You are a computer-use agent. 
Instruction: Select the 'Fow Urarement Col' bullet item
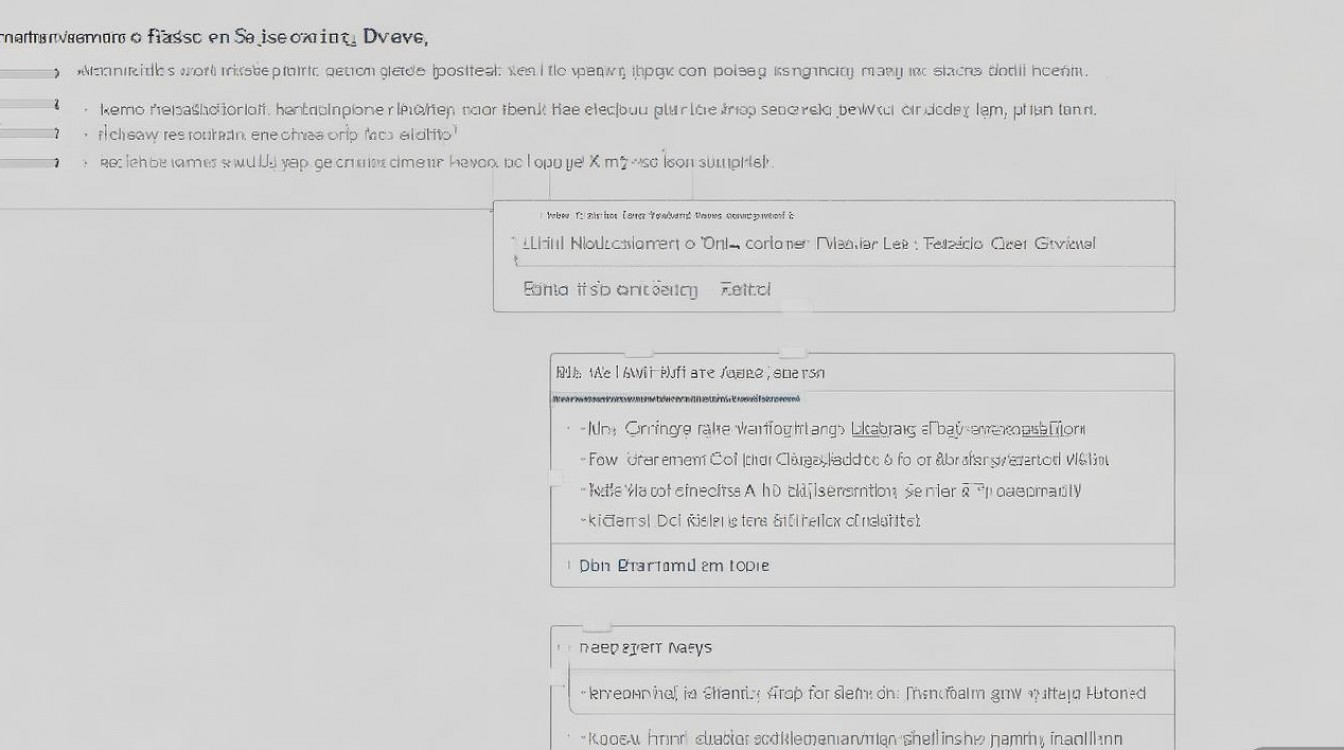(845, 460)
